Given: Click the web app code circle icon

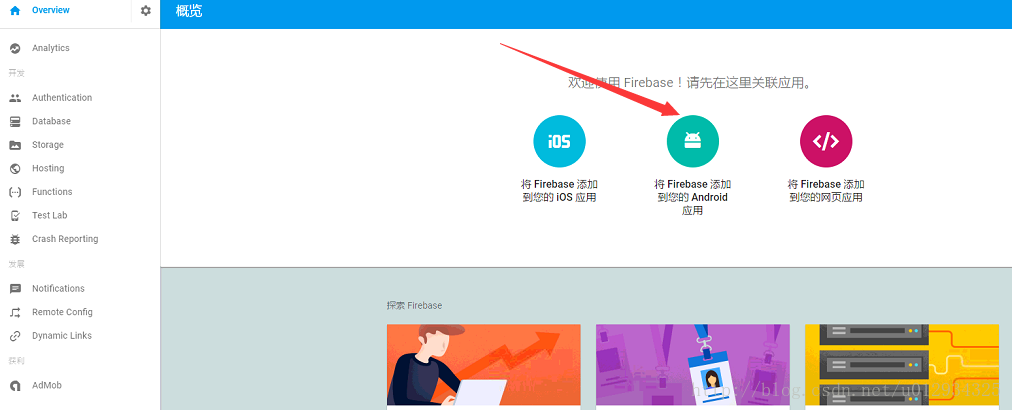Looking at the screenshot, I should click(826, 141).
